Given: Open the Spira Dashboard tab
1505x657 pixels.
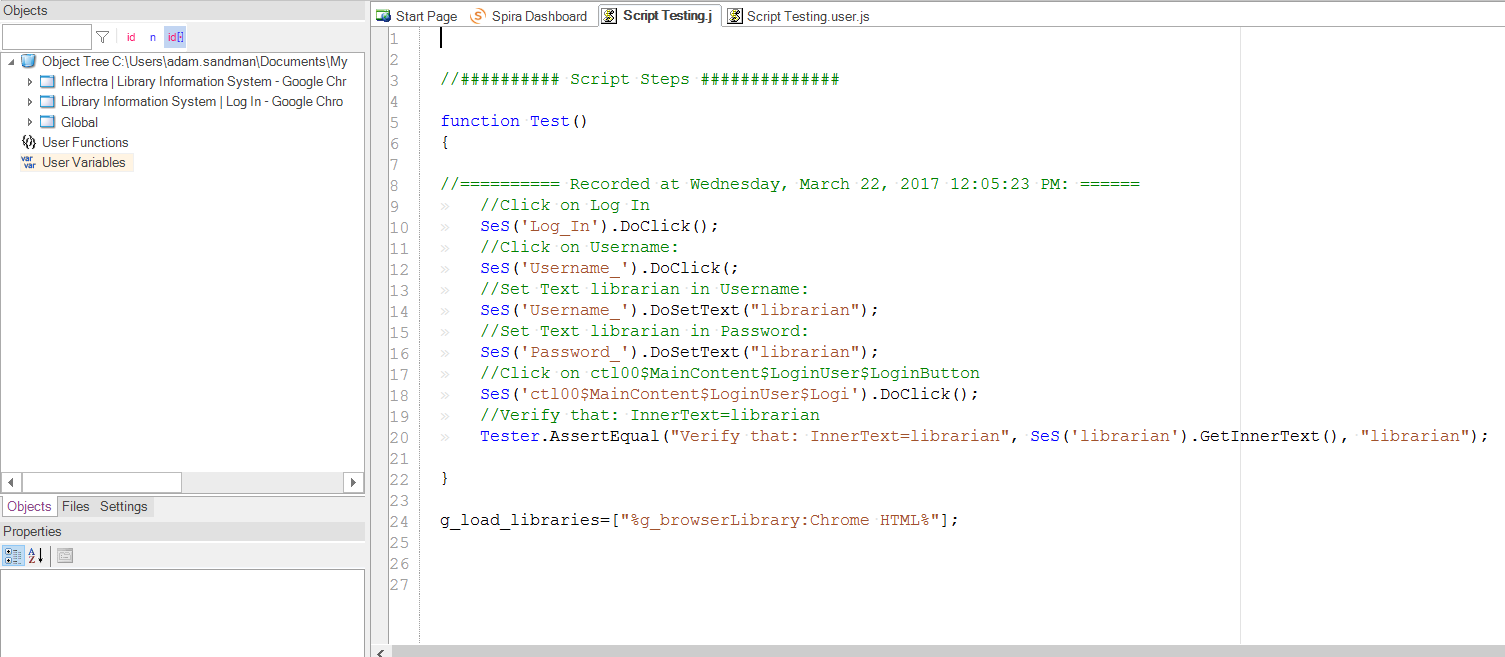Looking at the screenshot, I should pos(529,16).
